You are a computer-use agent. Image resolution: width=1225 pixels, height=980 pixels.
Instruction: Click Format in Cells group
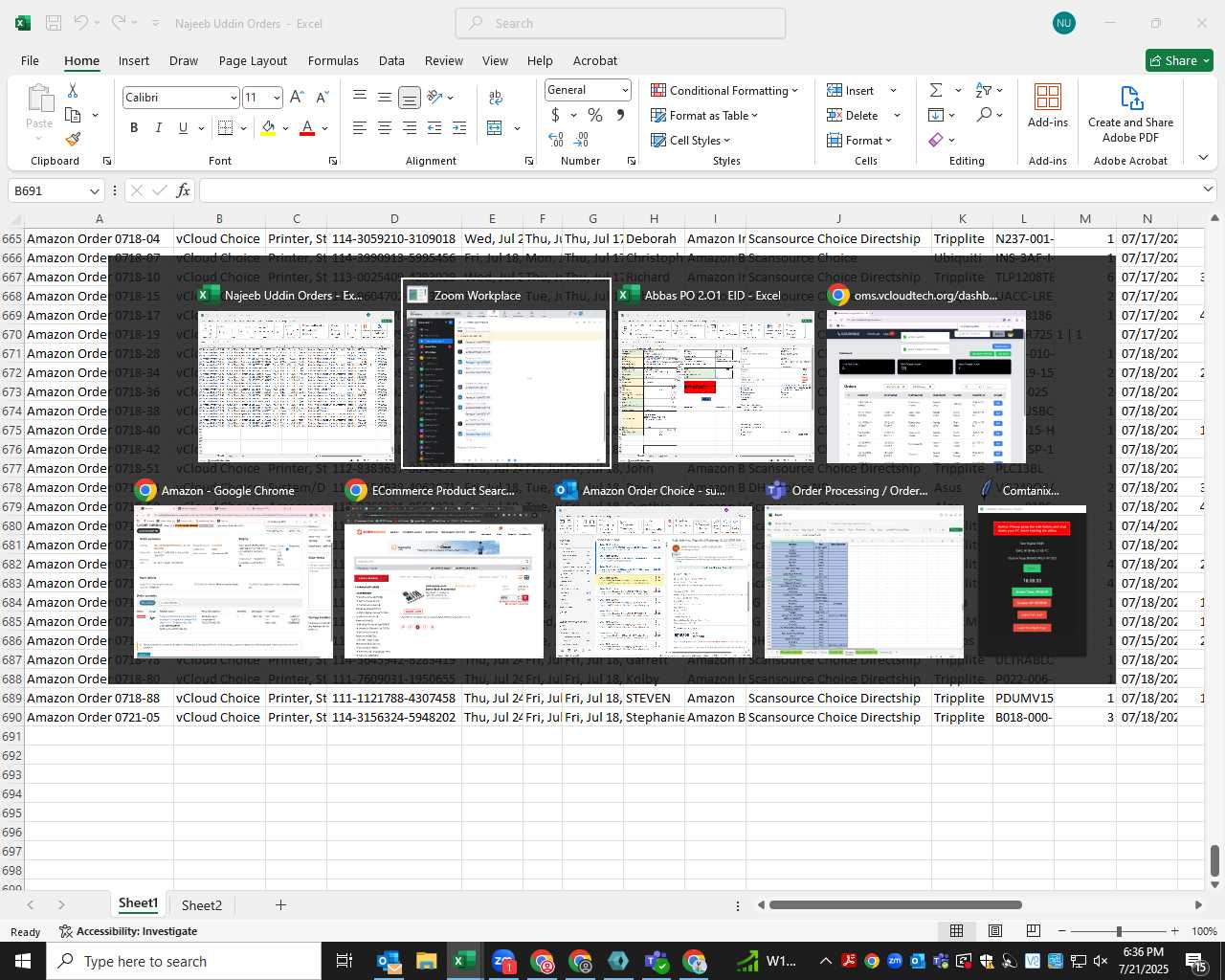pyautogui.click(x=859, y=140)
